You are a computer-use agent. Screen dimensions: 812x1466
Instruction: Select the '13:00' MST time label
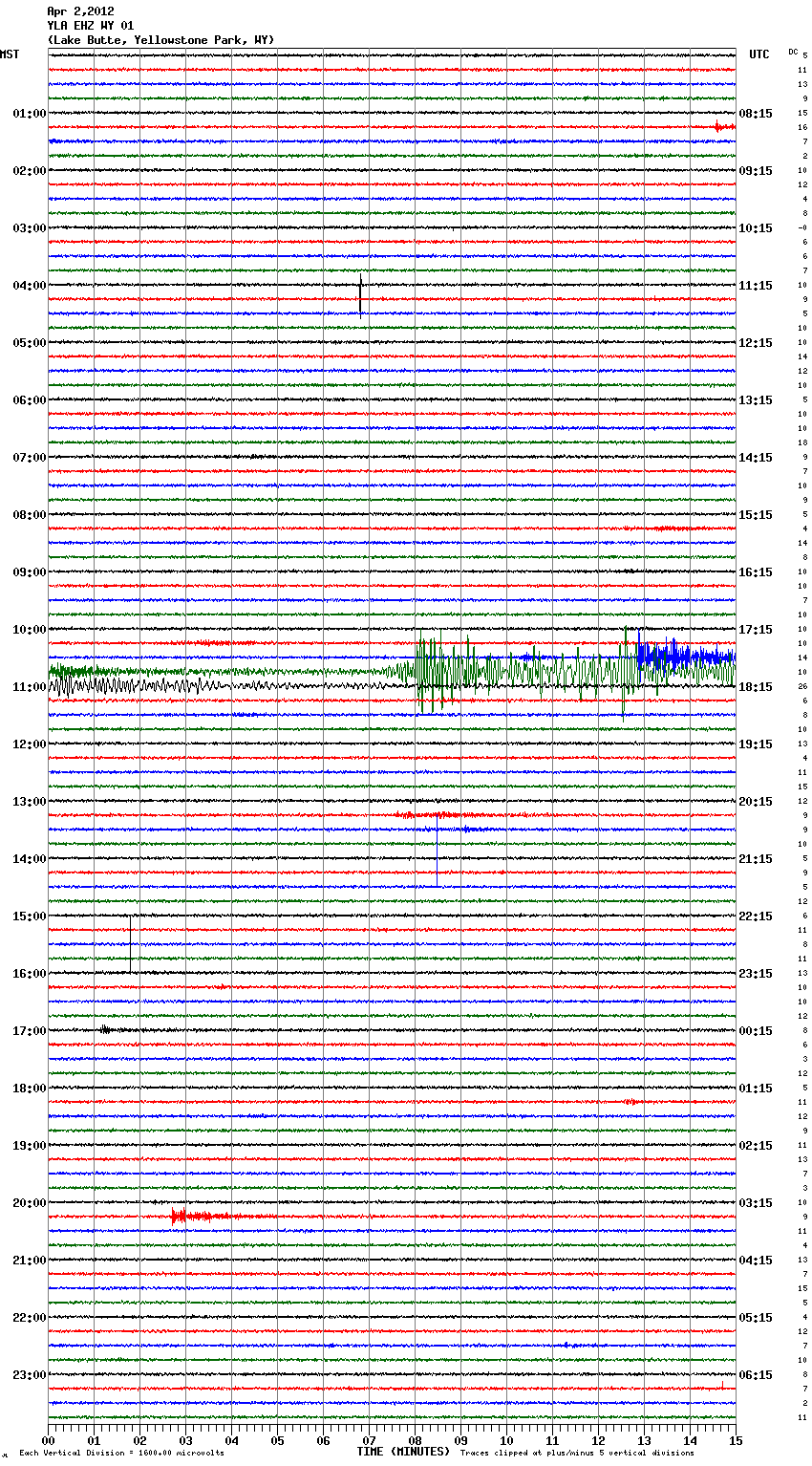(30, 802)
